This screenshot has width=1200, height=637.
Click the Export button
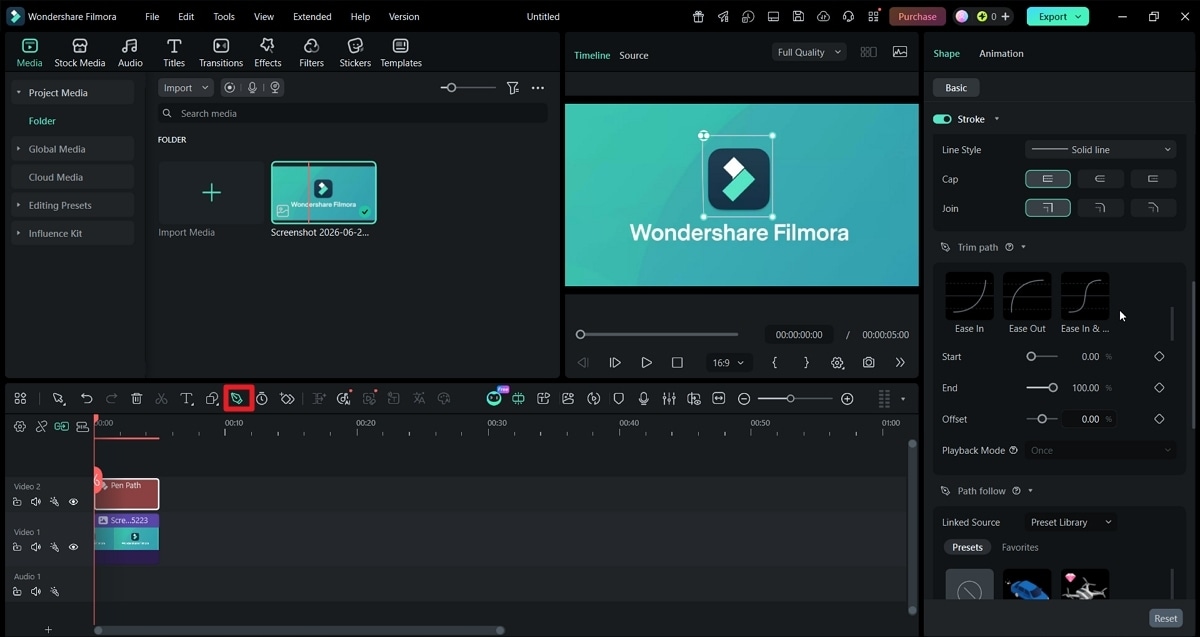1058,17
